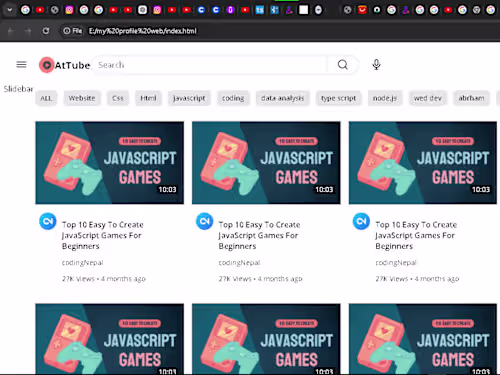Choose the type script category chip

coord(338,98)
